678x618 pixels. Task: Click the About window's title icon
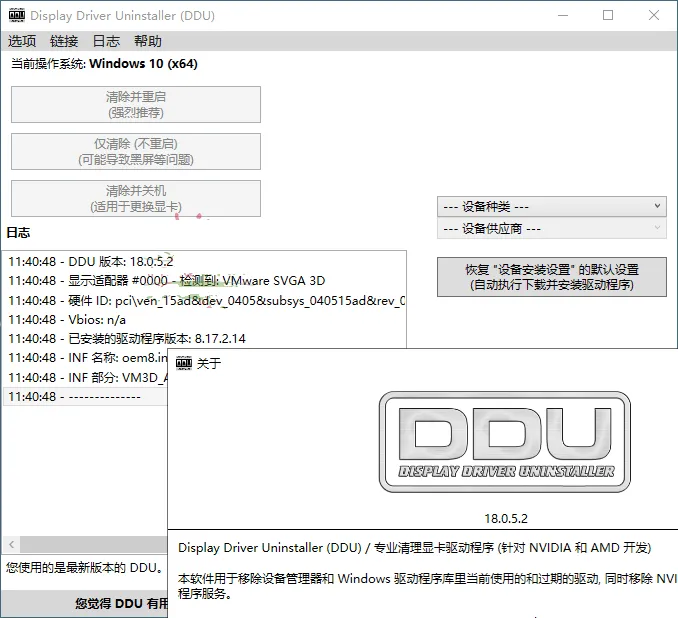click(x=184, y=363)
